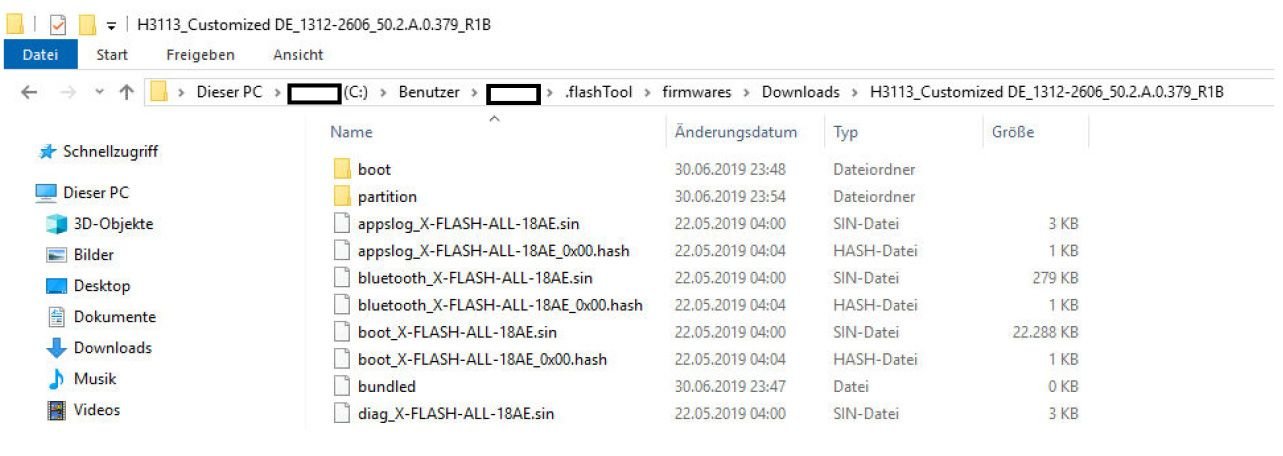1283x456 pixels.
Task: Open the quick access toolbar dropdown arrow
Action: pyautogui.click(x=111, y=25)
